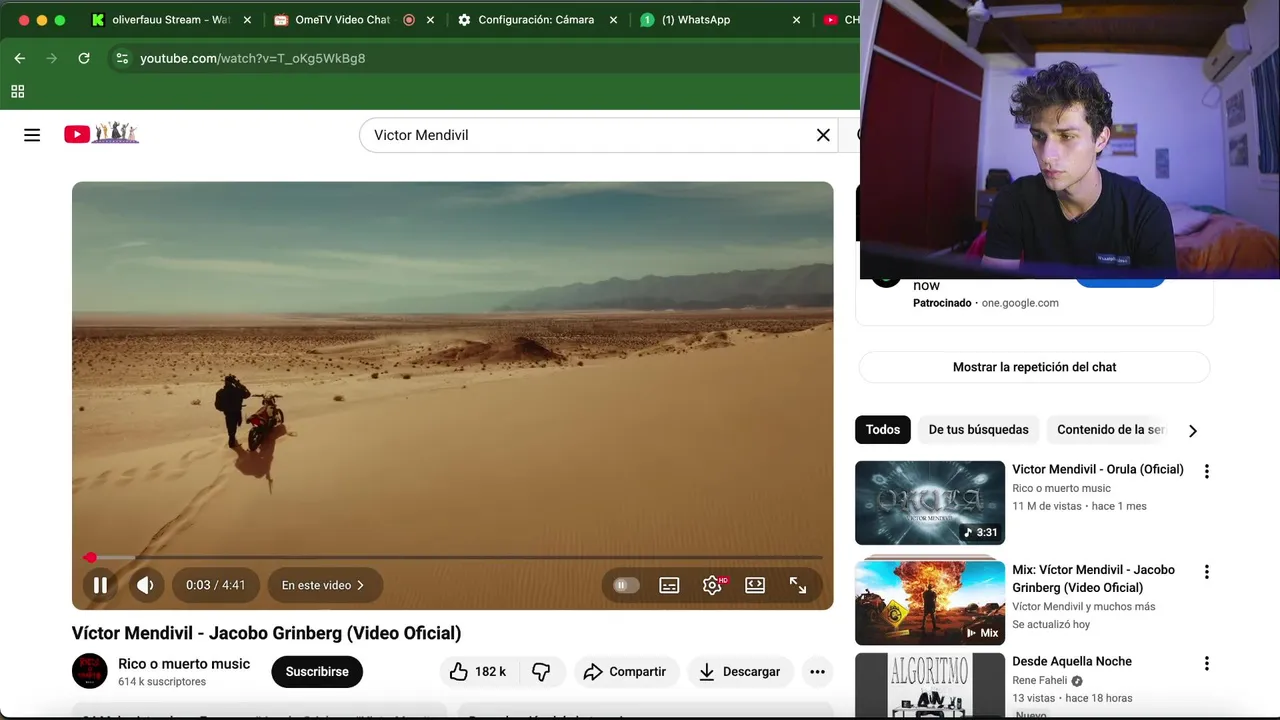Image resolution: width=1280 pixels, height=720 pixels.
Task: Open sponsored one.google.com ad link
Action: click(1020, 303)
